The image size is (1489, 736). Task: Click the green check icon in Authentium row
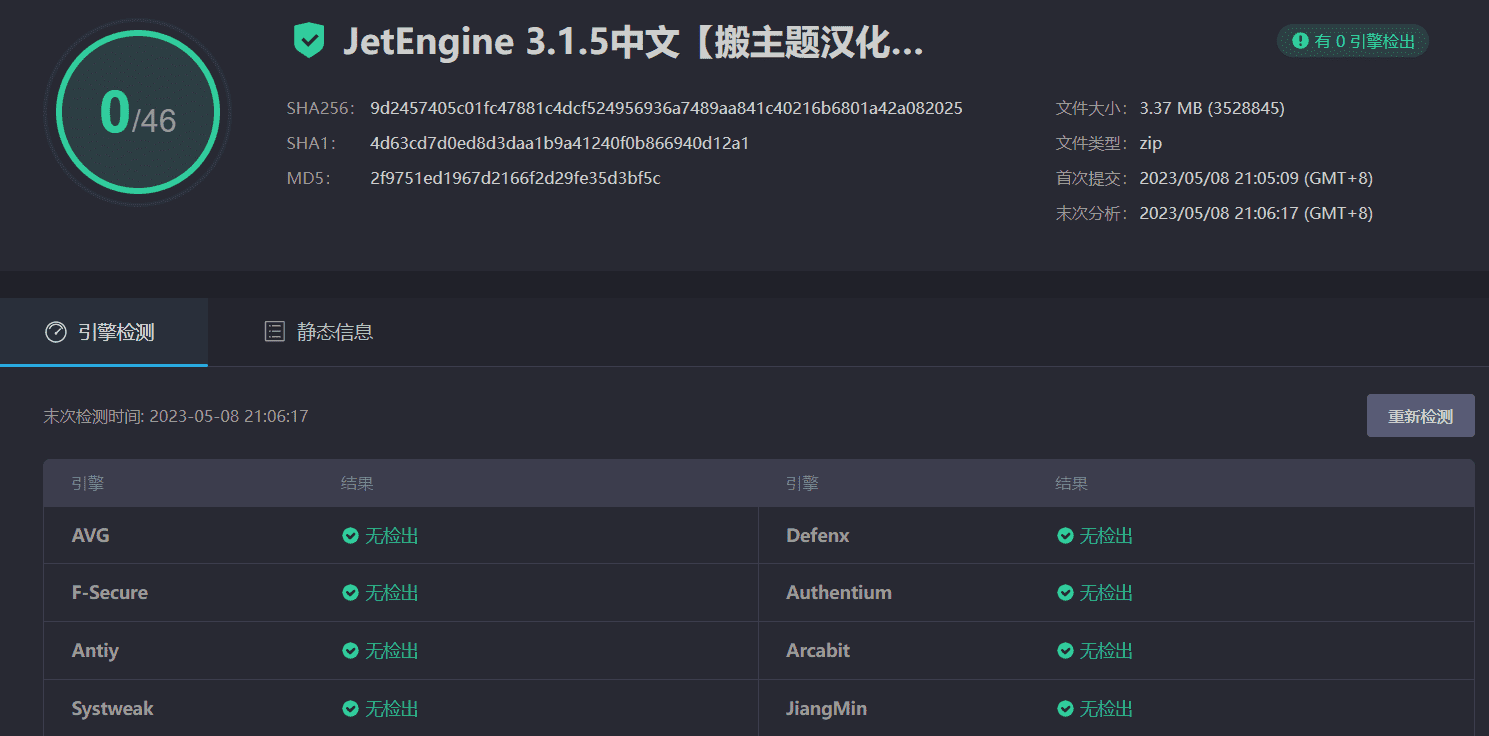pyautogui.click(x=1065, y=593)
